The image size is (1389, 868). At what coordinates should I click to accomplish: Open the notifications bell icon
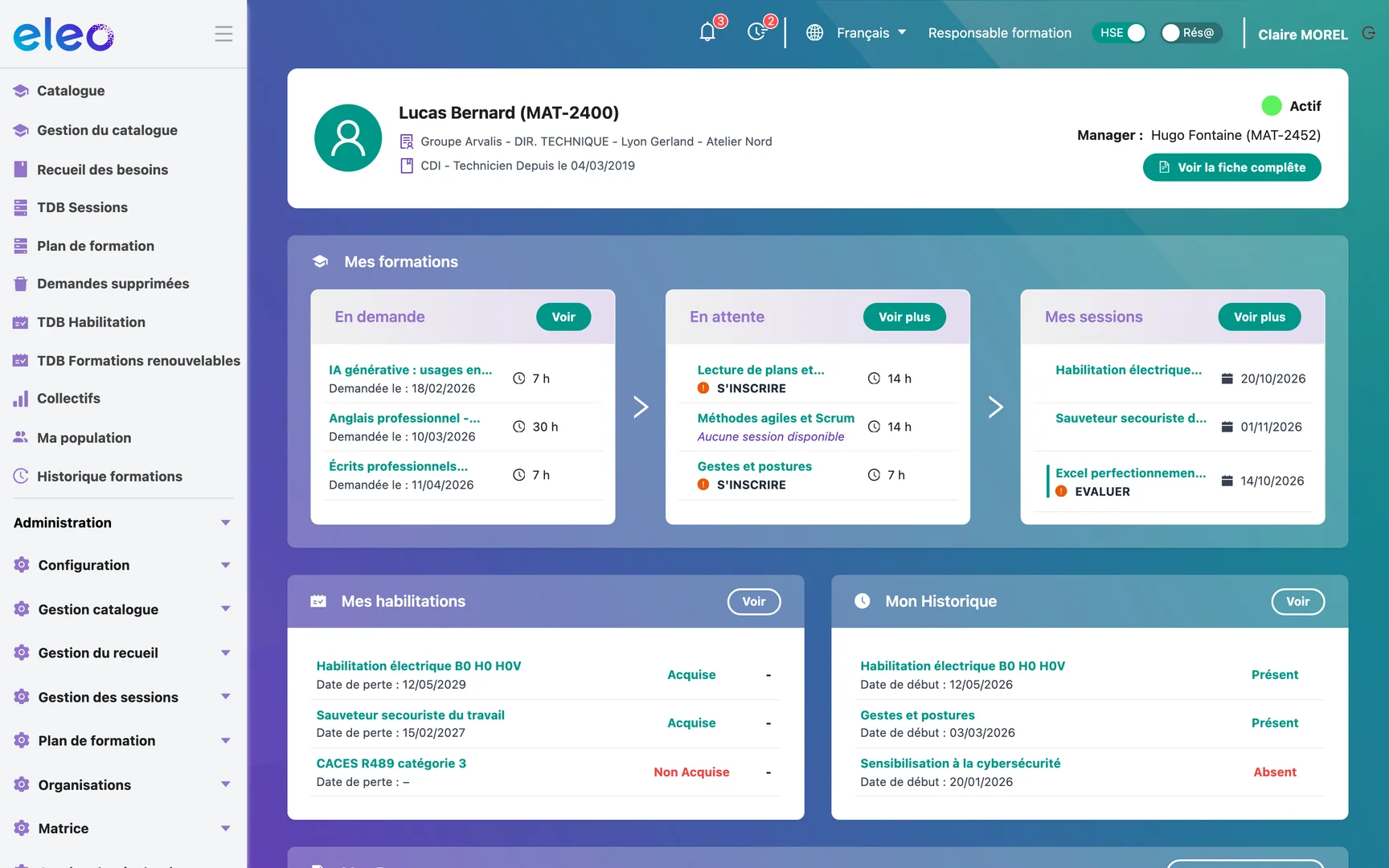[707, 32]
